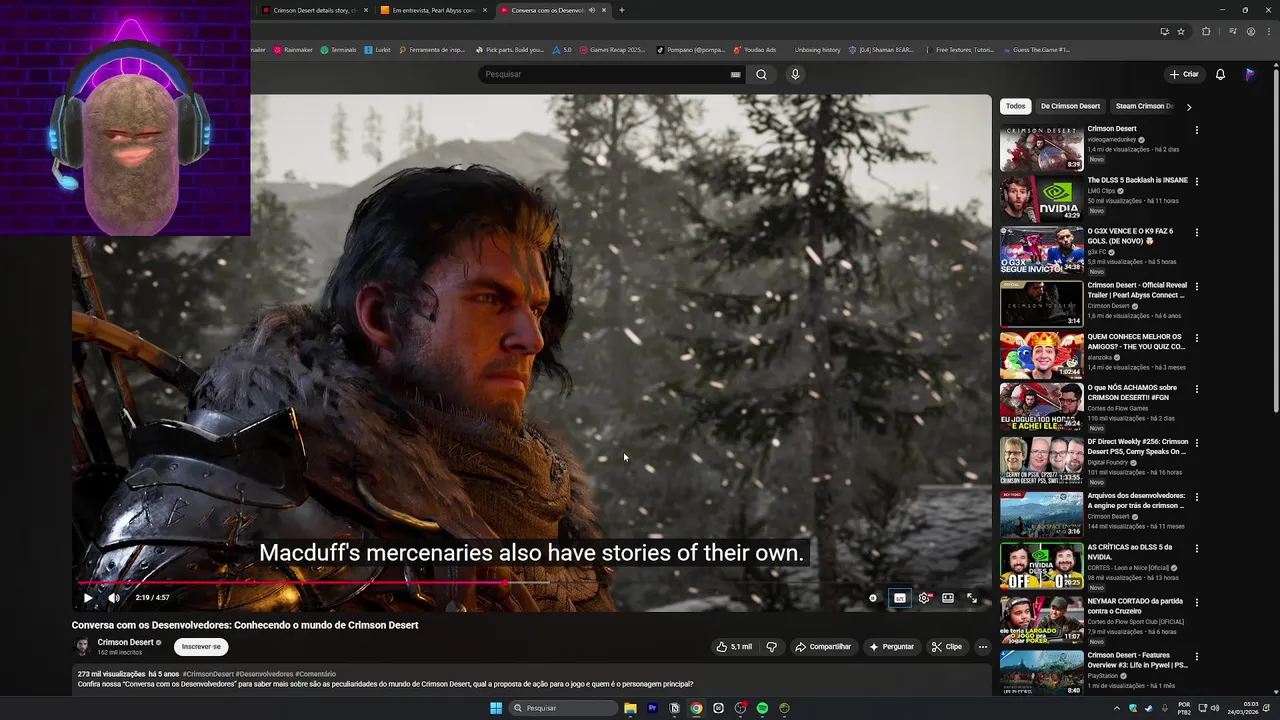Image resolution: width=1280 pixels, height=720 pixels.
Task: Open more actions menu beside Clipe
Action: coord(982,647)
